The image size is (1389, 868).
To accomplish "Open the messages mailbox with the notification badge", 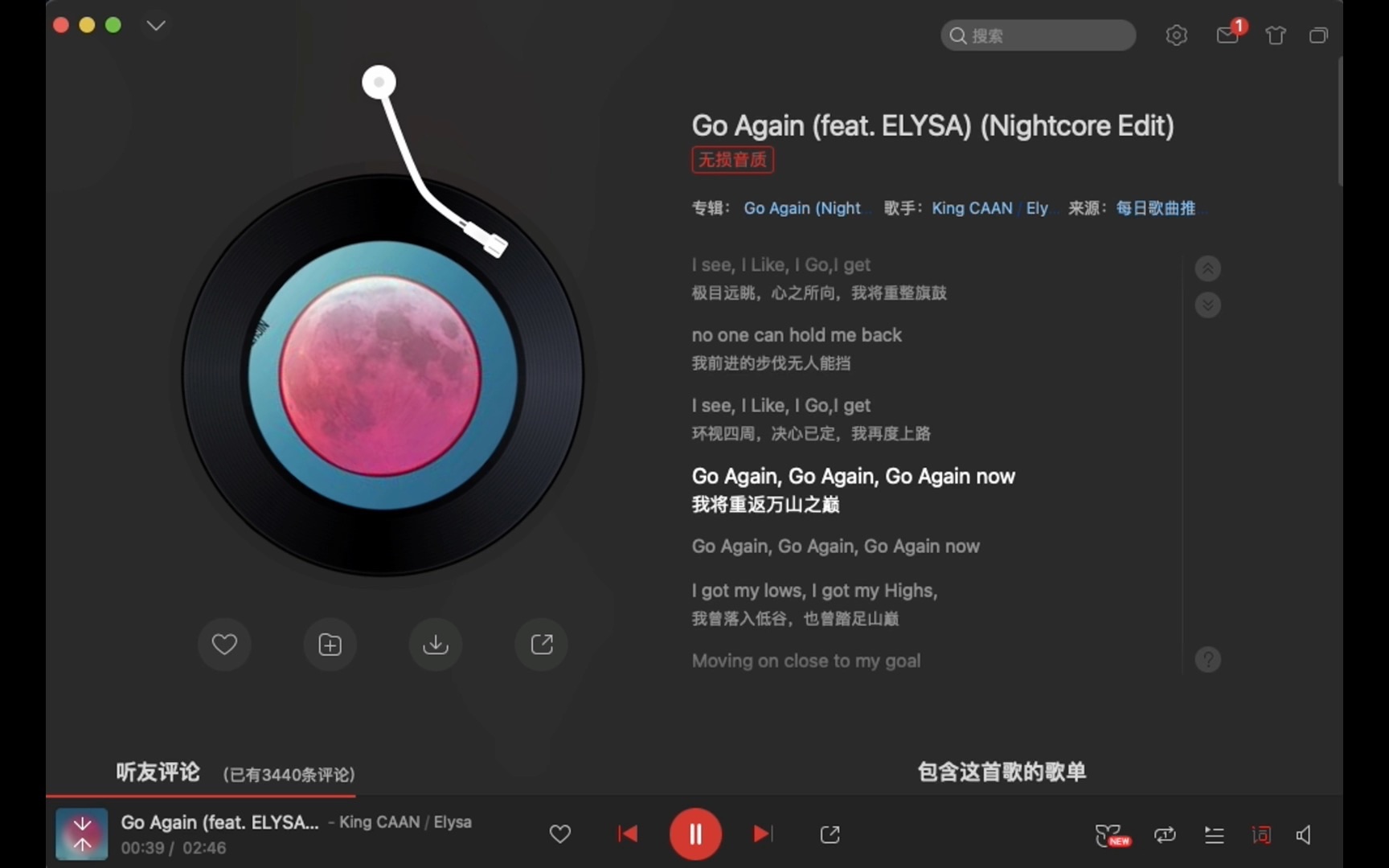I will (1227, 35).
